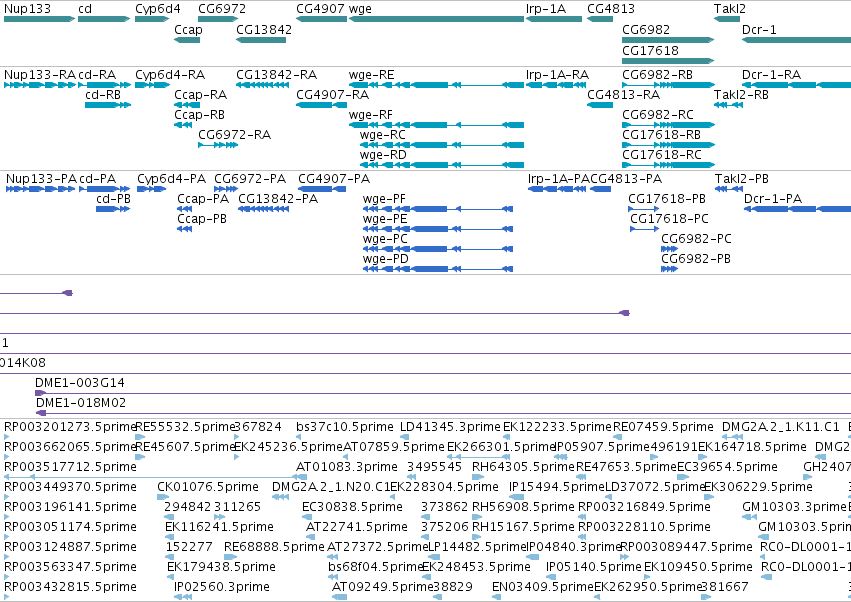Open the Dcr-1-RA transcript label
Screen dimensions: 851x602
tap(771, 74)
